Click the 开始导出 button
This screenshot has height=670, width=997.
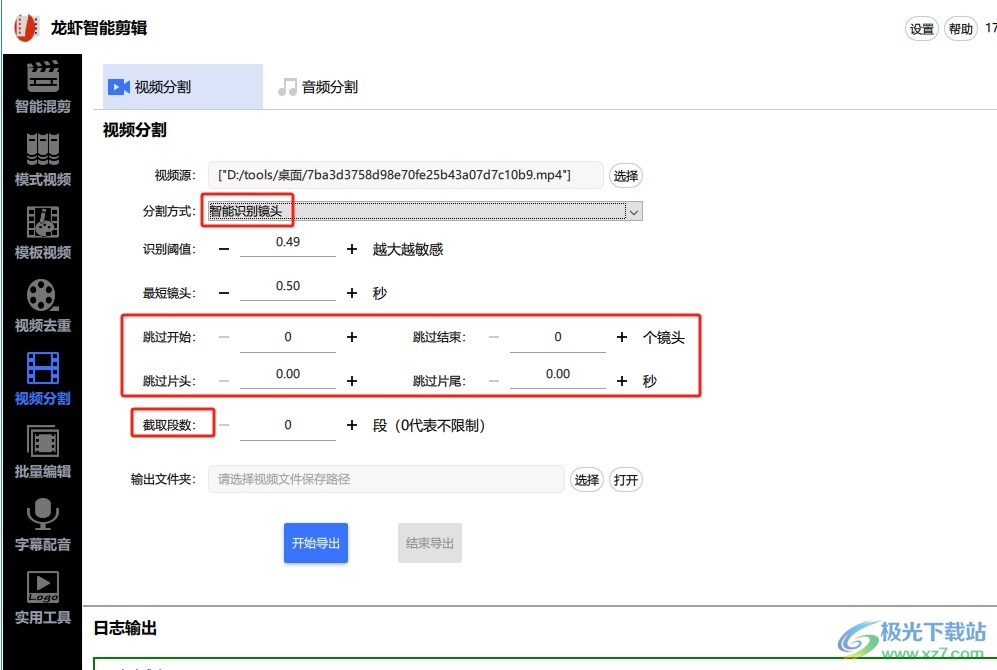coord(316,543)
